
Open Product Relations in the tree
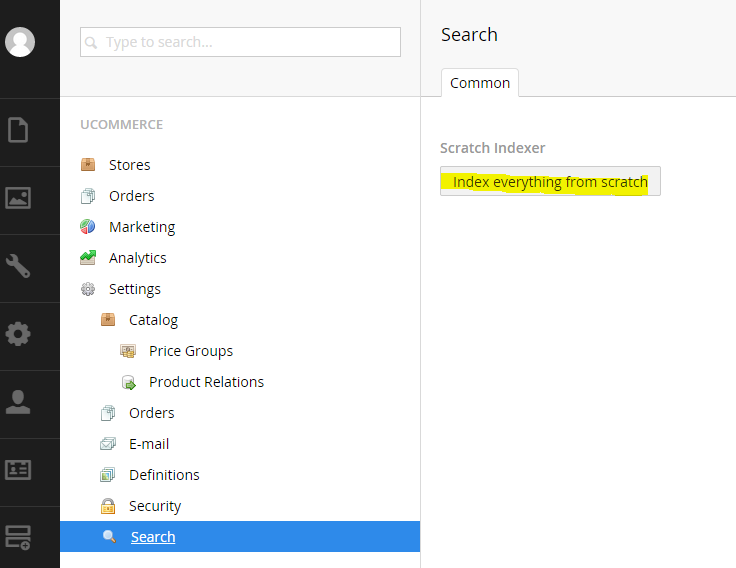pos(207,382)
